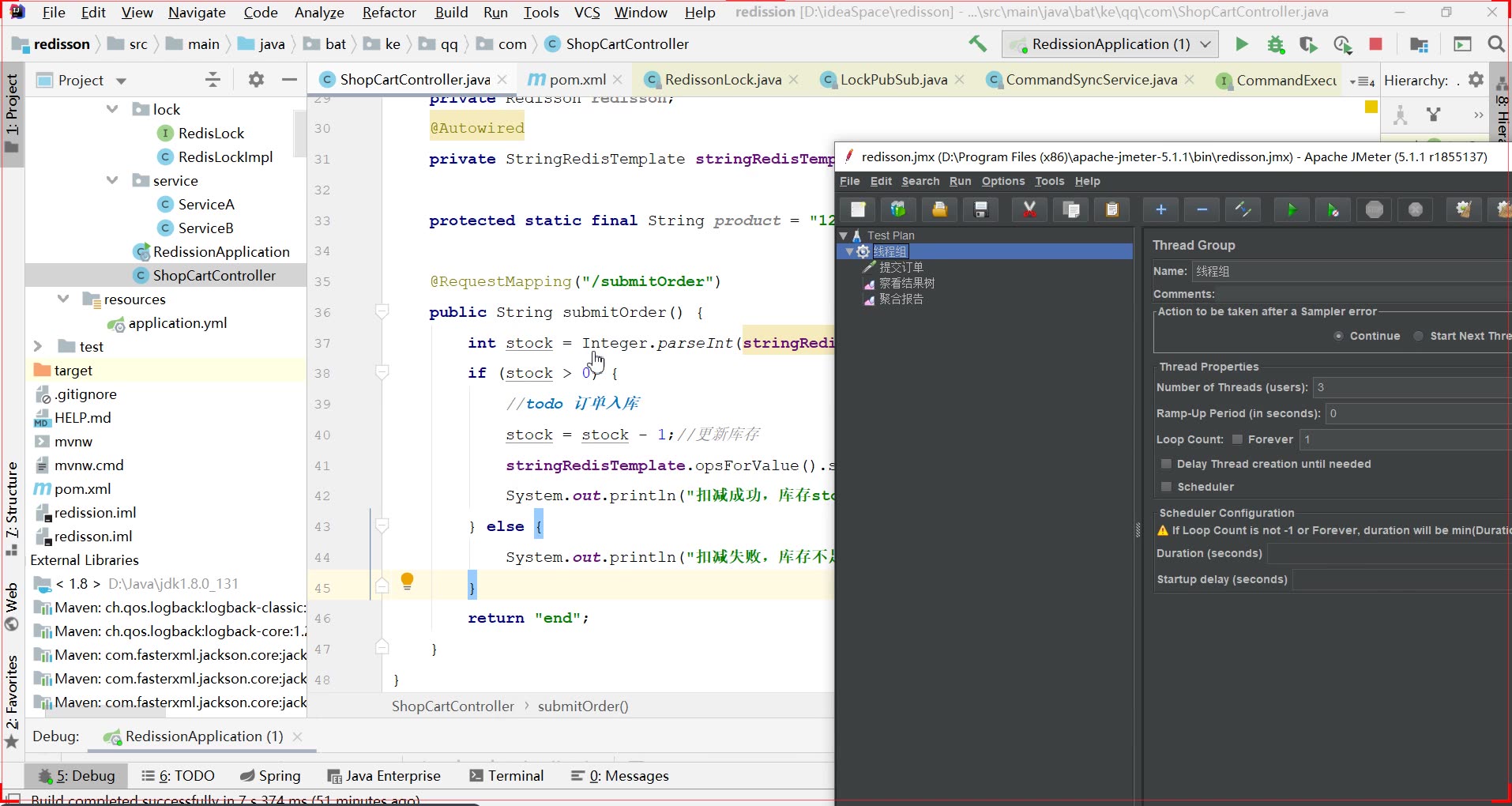The height and width of the screenshot is (806, 1512).
Task: Expand more Hierarchy toolbar actions
Action: click(x=1478, y=115)
